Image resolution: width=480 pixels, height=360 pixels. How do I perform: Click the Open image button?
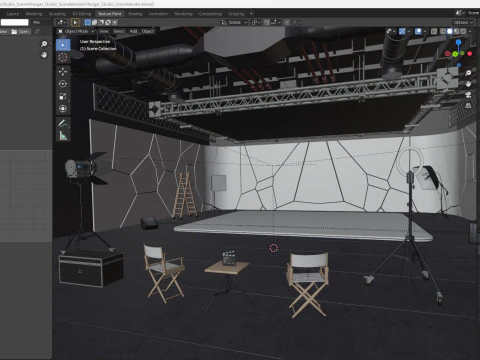click(x=20, y=32)
